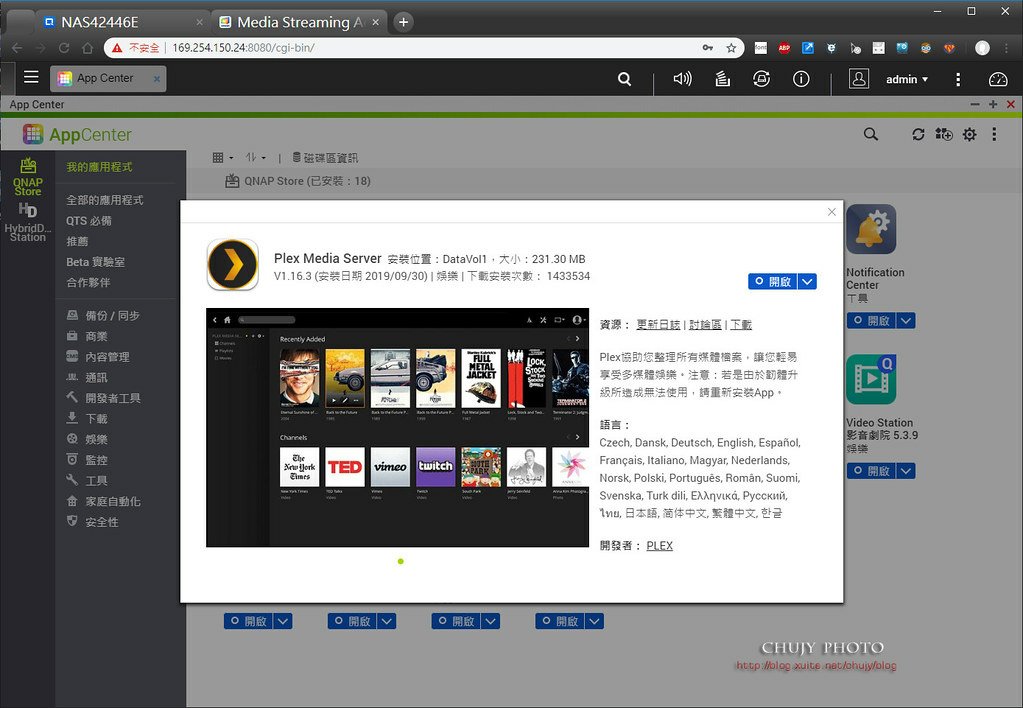This screenshot has width=1023, height=708.
Task: Click the QTS desktop search magnifier icon
Action: tap(624, 79)
